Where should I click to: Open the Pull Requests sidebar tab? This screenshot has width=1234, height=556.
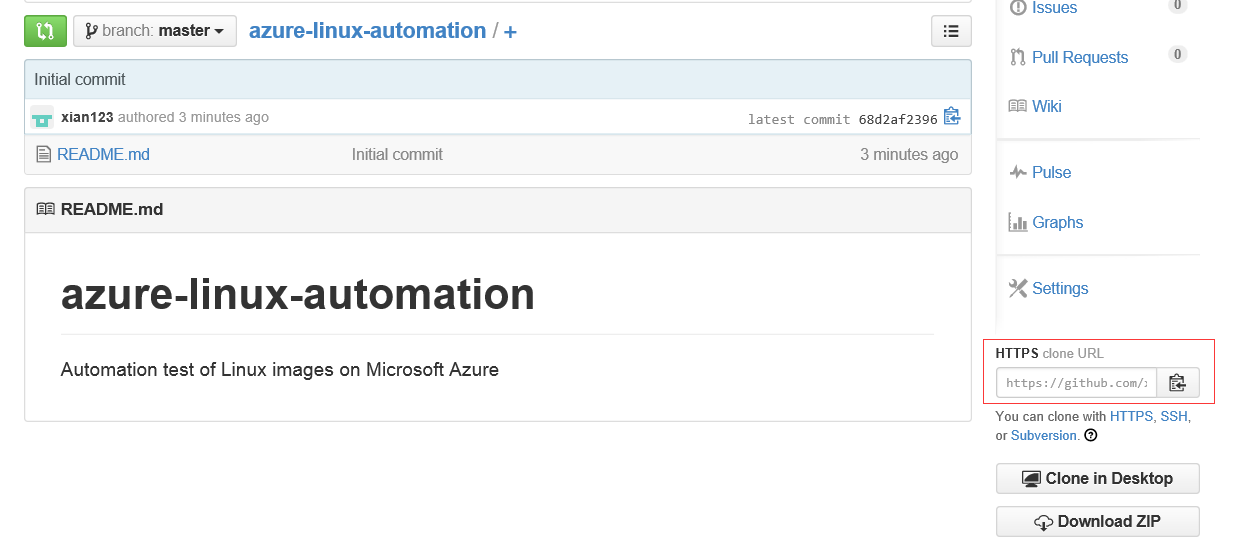1079,57
